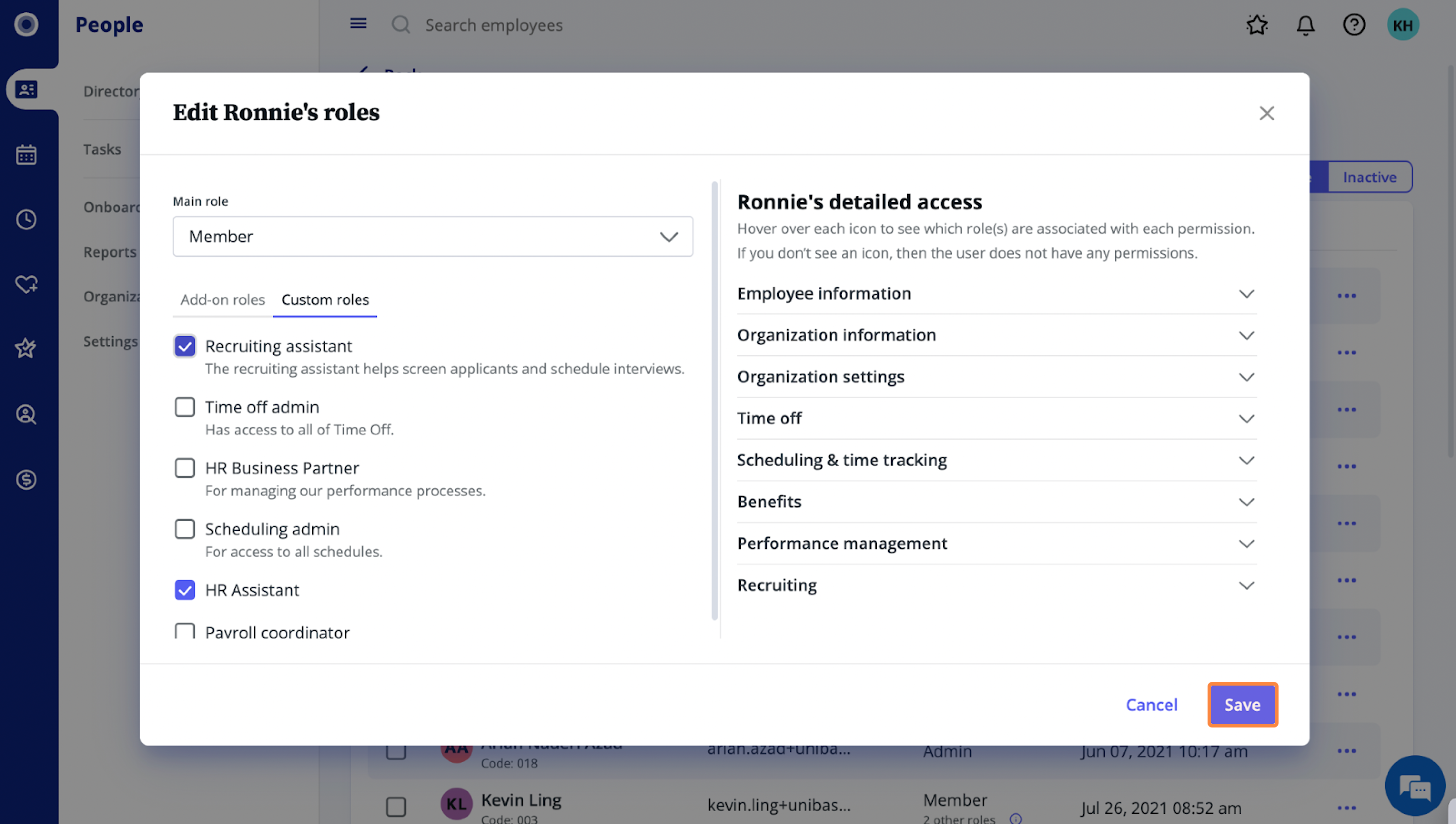This screenshot has width=1456, height=824.
Task: Open the recruiting person-search sidebar icon
Action: click(x=26, y=414)
